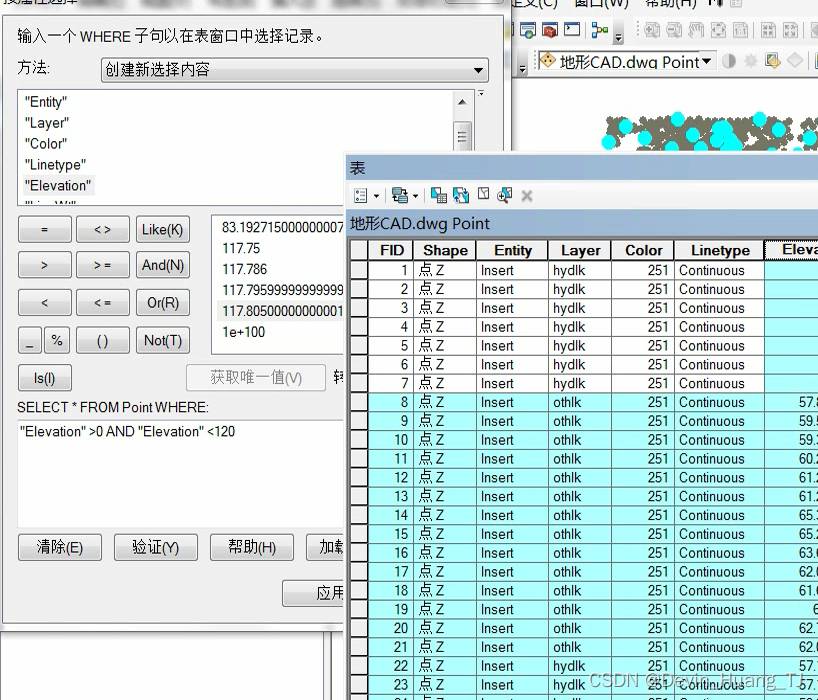Click the Zoom Whole Page icon
The height and width of the screenshot is (700, 818).
point(718,30)
